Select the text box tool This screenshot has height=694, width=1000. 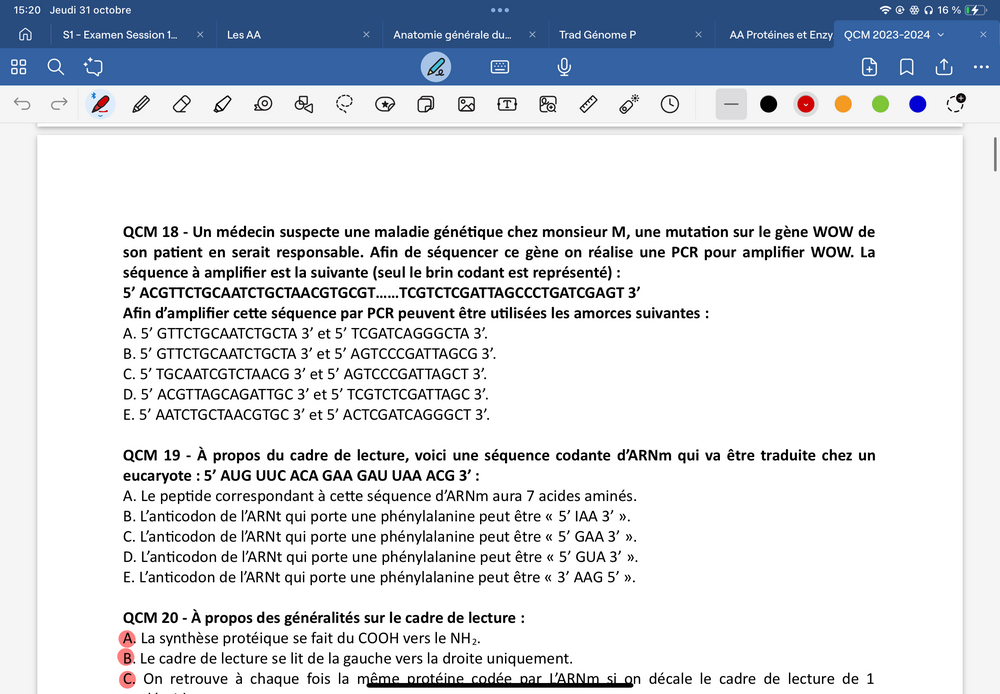coord(507,104)
